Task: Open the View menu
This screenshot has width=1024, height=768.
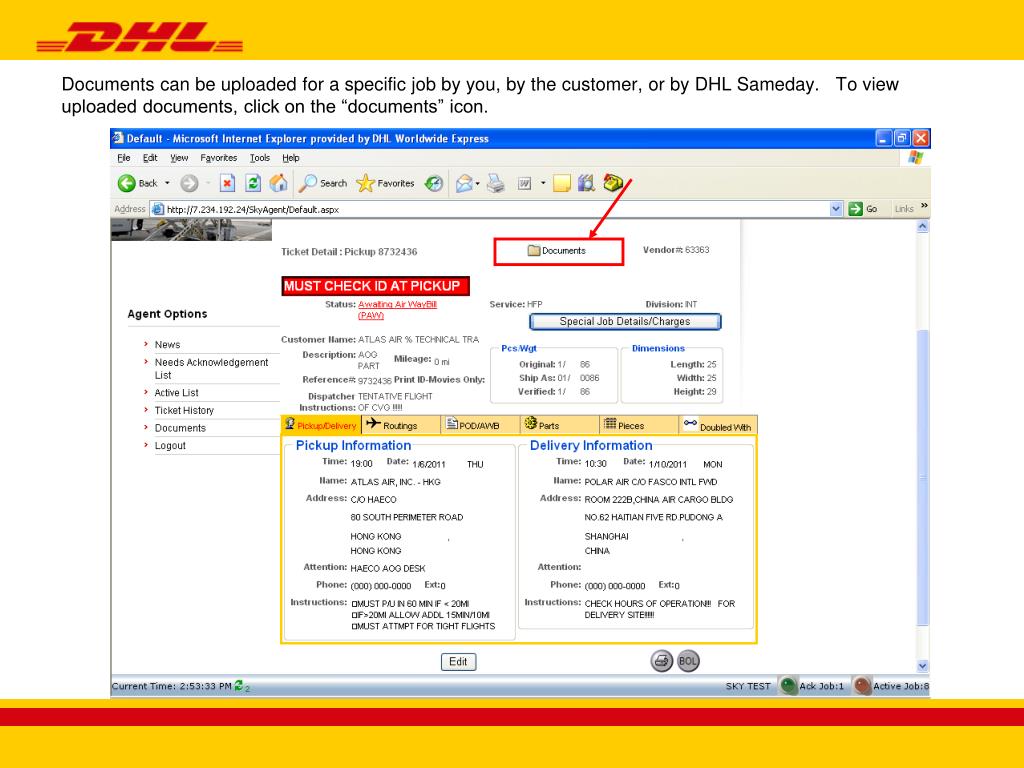Action: click(179, 158)
